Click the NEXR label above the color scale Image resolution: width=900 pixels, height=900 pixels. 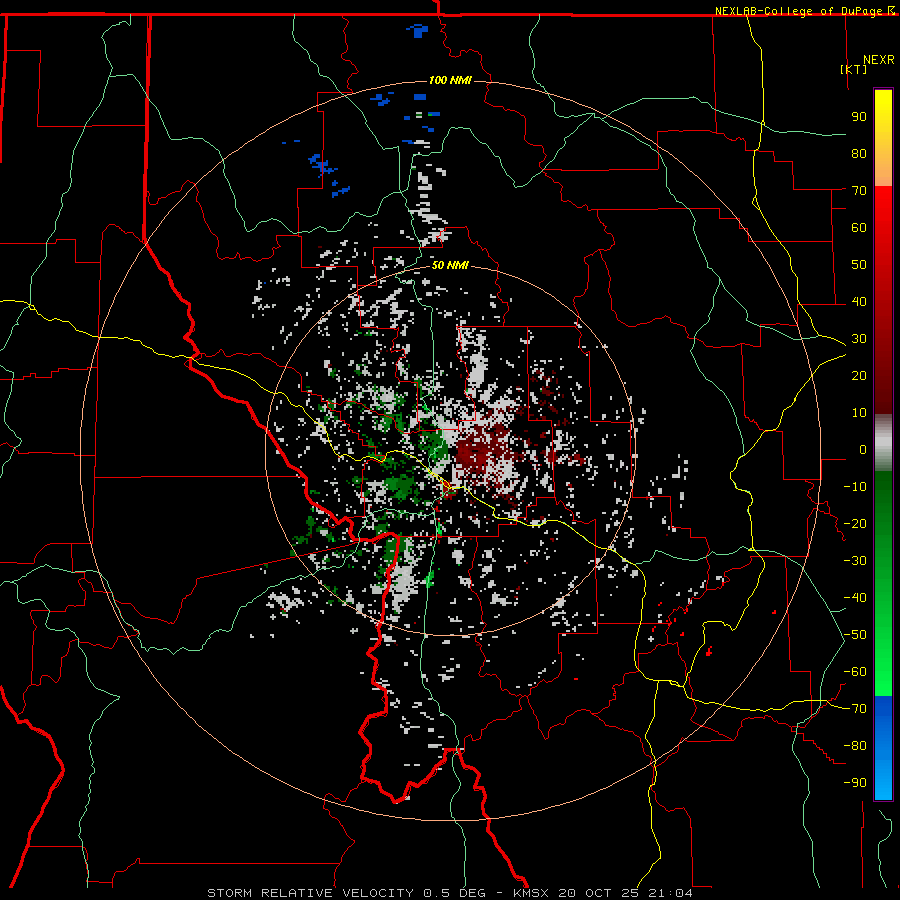879,60
